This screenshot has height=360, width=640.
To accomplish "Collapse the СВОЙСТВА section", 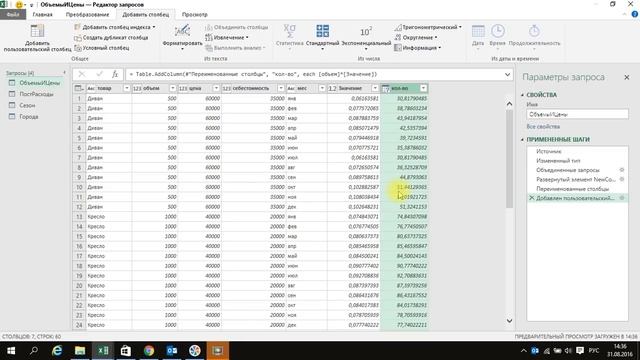I will coord(522,95).
